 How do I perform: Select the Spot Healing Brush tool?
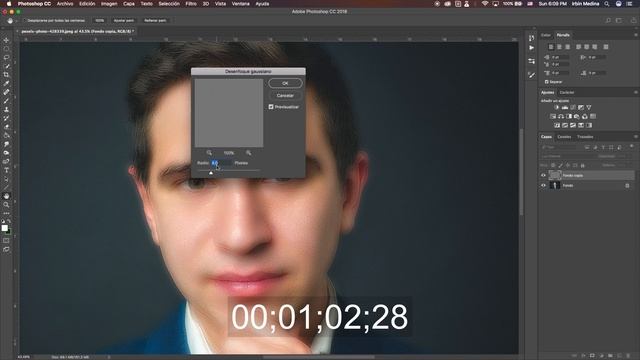click(6, 92)
